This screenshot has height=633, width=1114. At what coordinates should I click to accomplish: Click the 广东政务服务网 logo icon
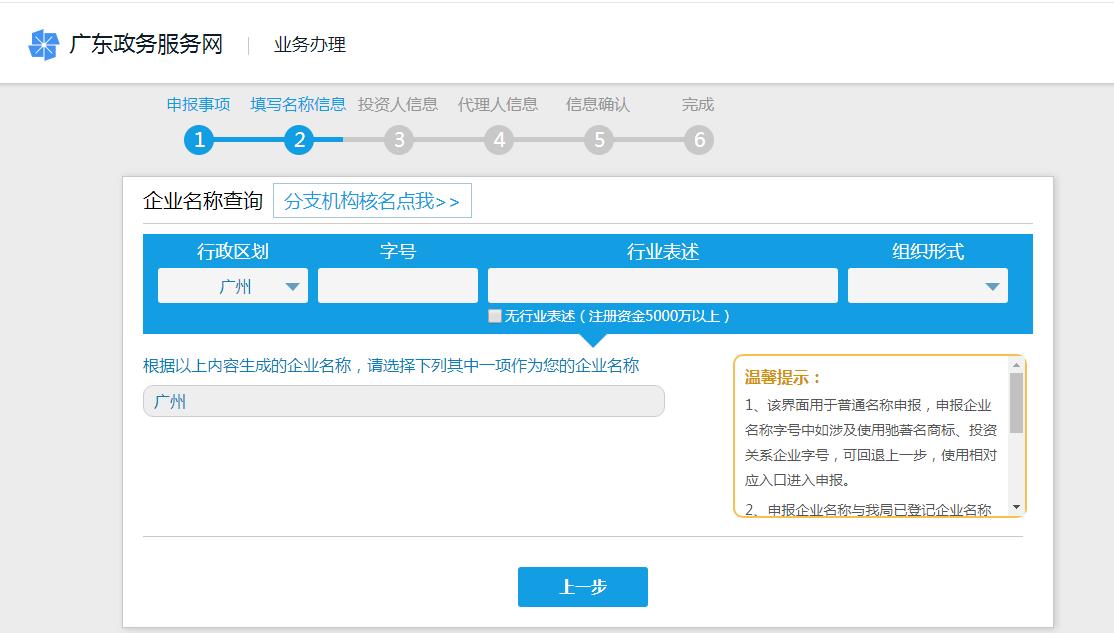[45, 43]
